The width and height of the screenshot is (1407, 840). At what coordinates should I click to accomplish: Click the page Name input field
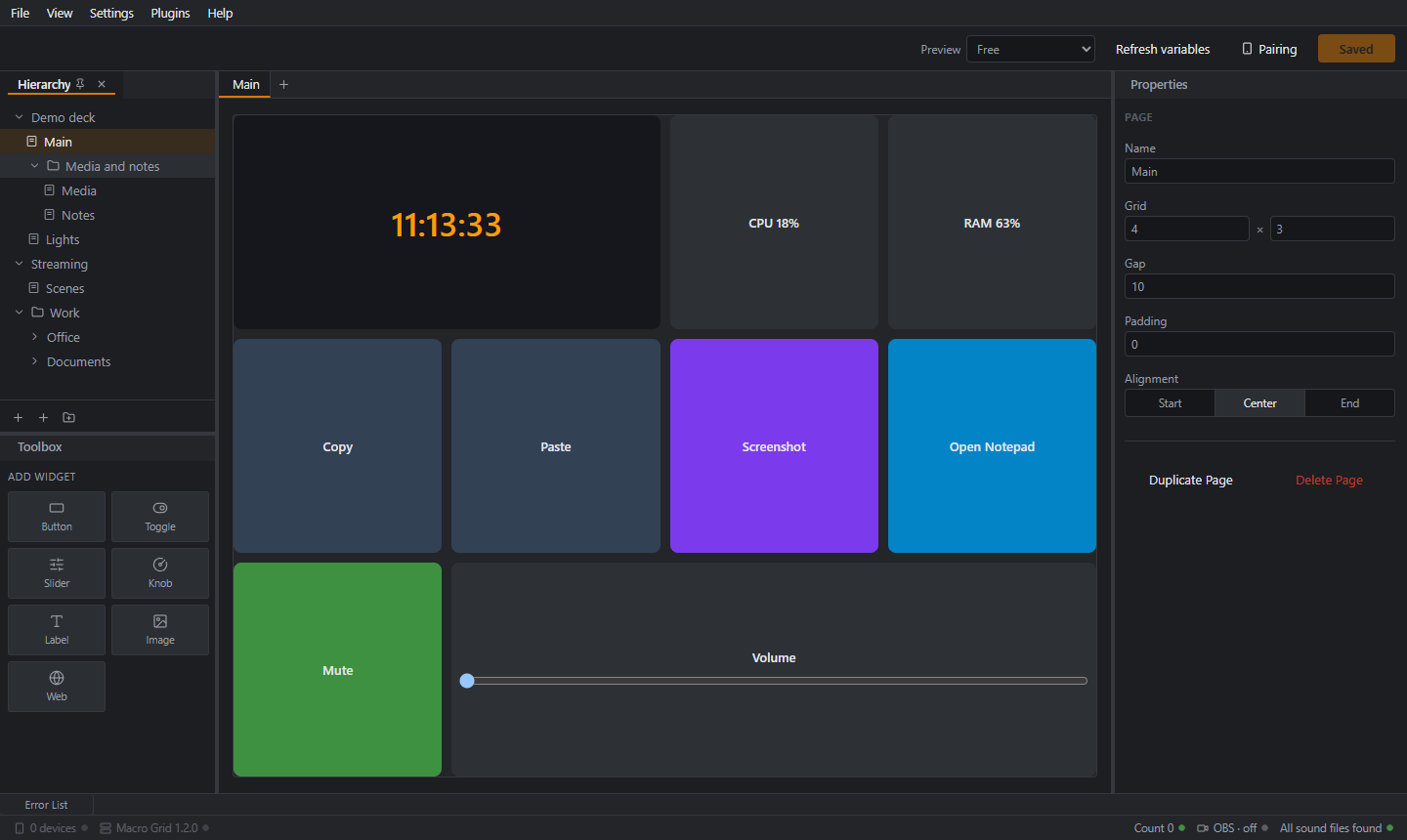(x=1259, y=171)
